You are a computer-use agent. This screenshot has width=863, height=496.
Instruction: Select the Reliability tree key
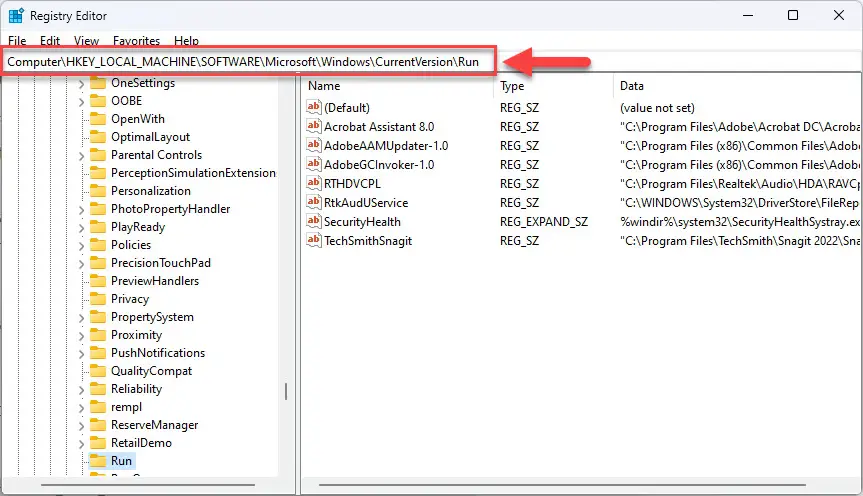(x=136, y=389)
